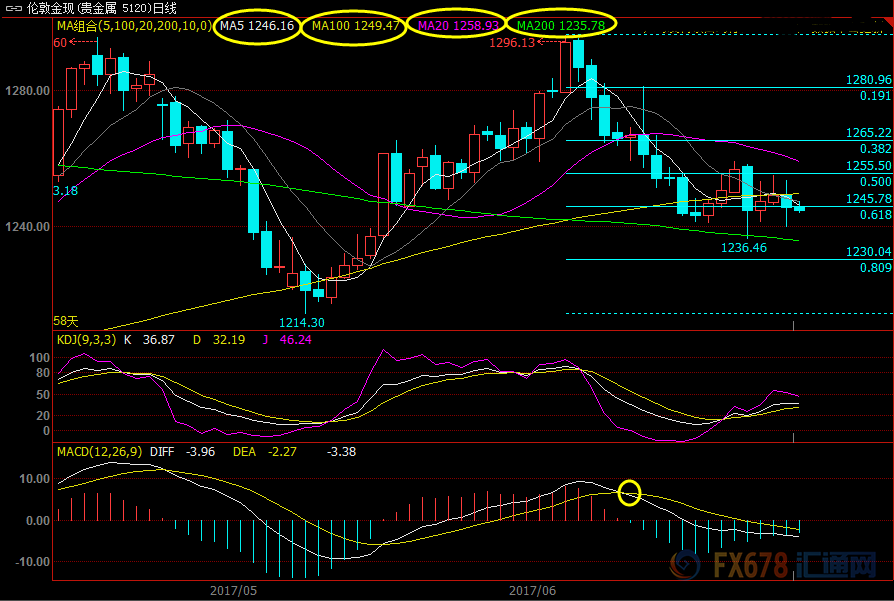Click the 1236.46 recent low price label
This screenshot has width=894, height=601.
pos(743,247)
